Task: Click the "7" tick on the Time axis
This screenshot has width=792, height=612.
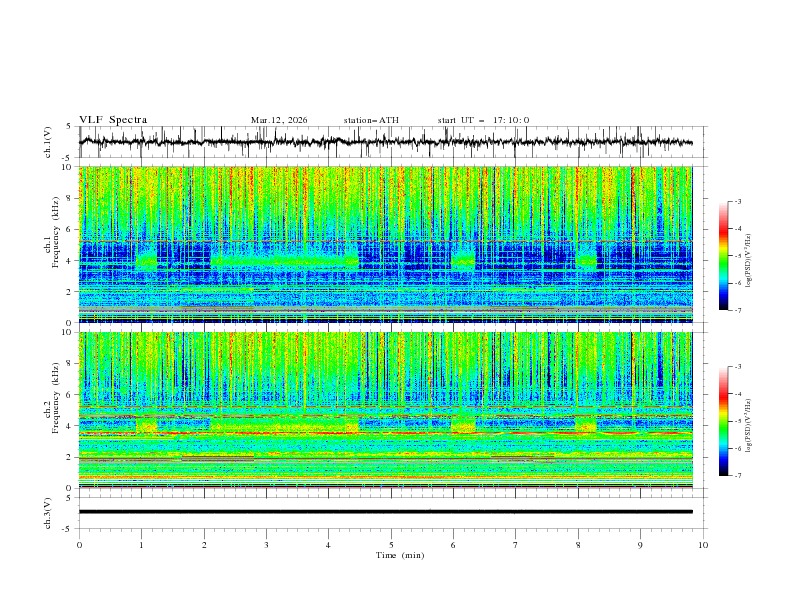Action: pyautogui.click(x=516, y=545)
